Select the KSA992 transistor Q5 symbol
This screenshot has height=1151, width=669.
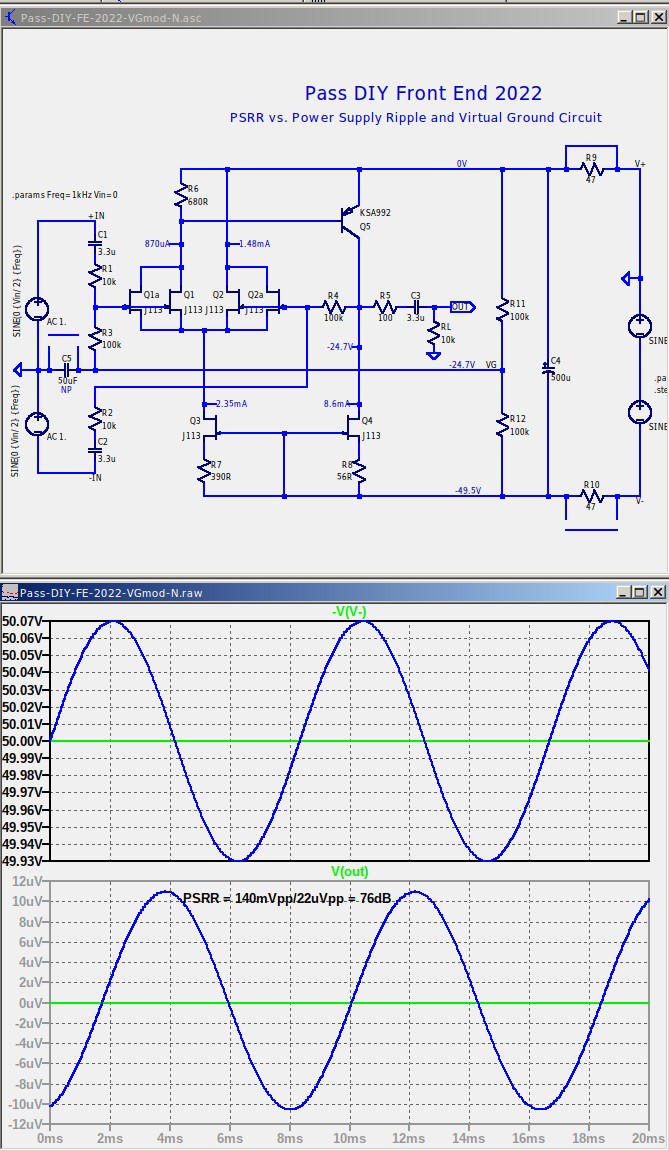click(352, 220)
